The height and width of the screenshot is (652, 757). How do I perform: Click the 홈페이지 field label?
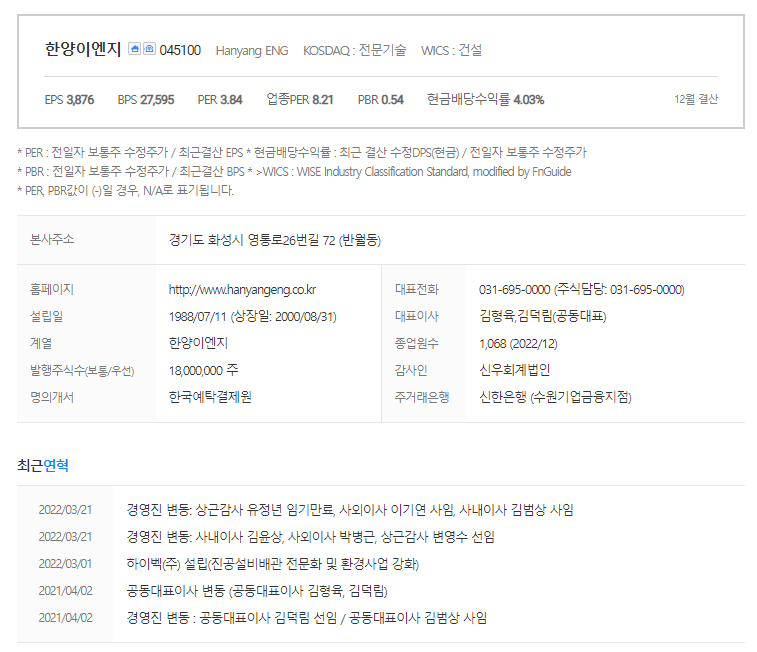pos(52,290)
